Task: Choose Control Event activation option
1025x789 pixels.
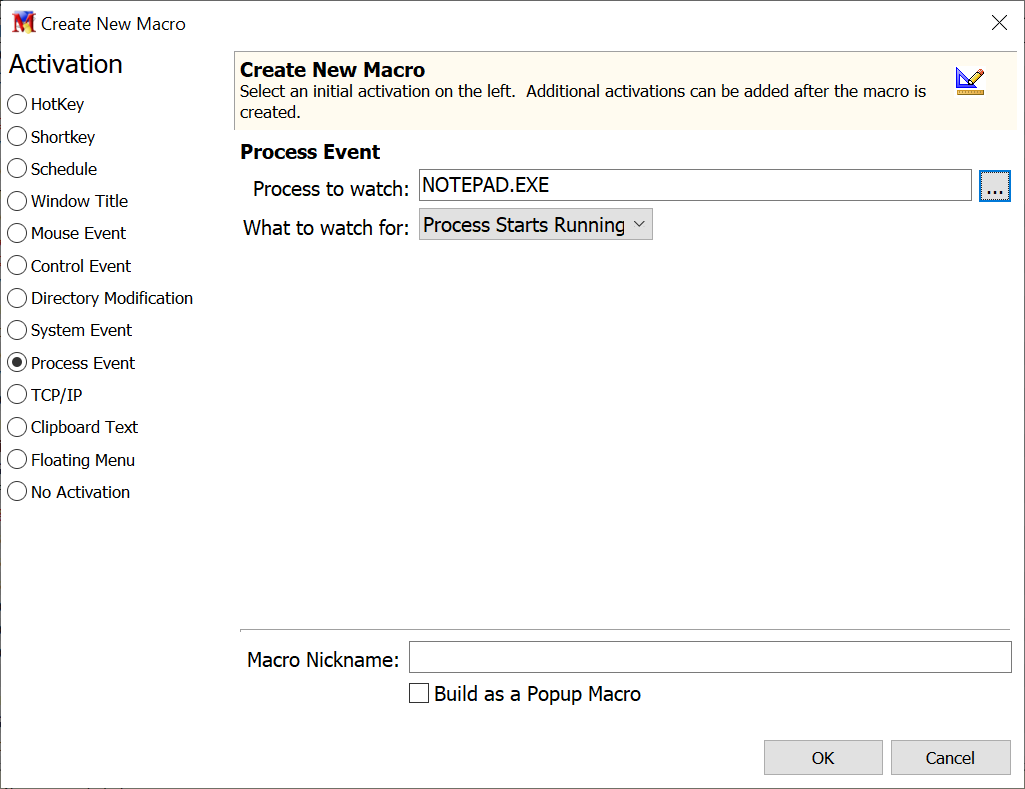Action: 17,266
